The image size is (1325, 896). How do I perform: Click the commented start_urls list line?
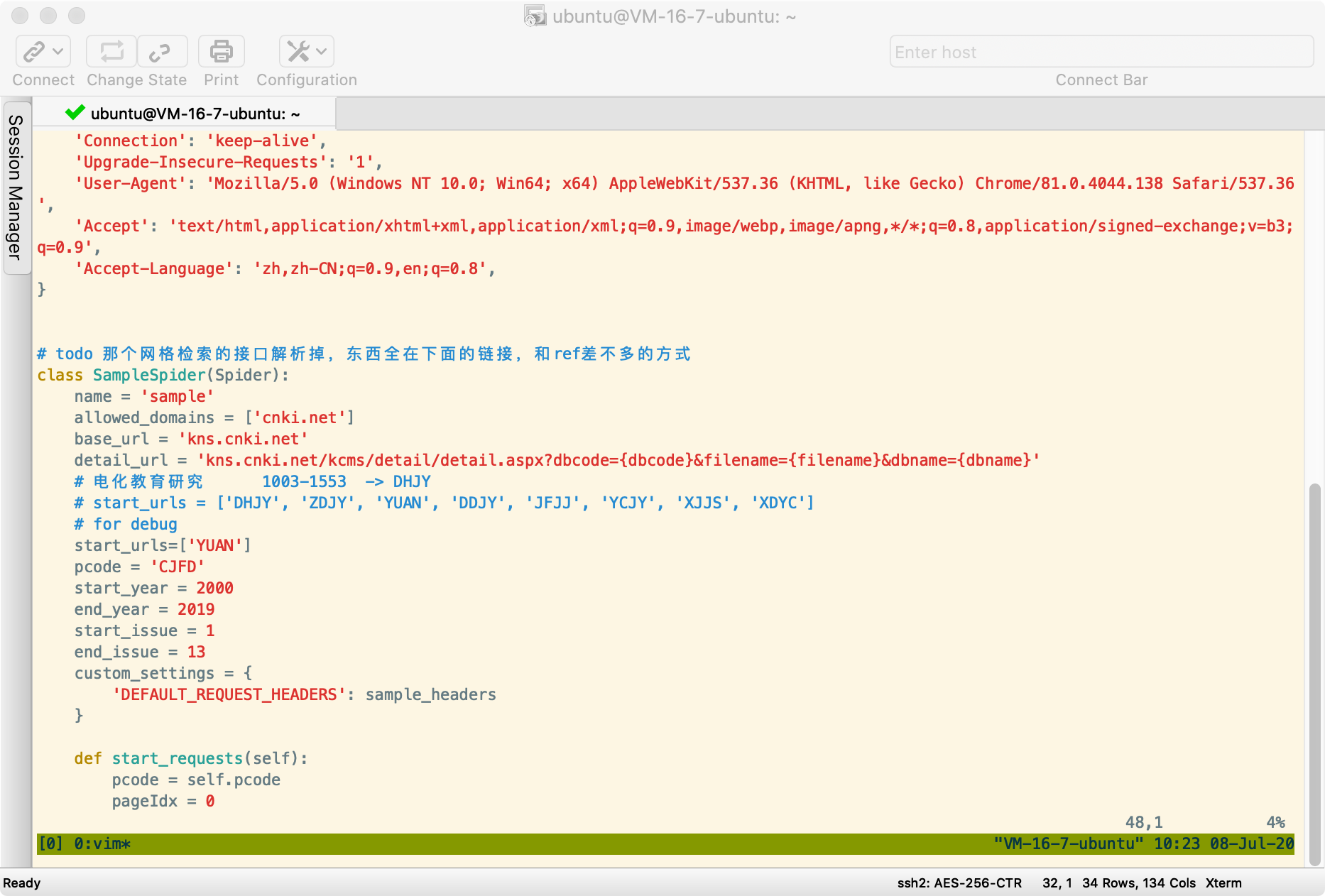pos(445,503)
